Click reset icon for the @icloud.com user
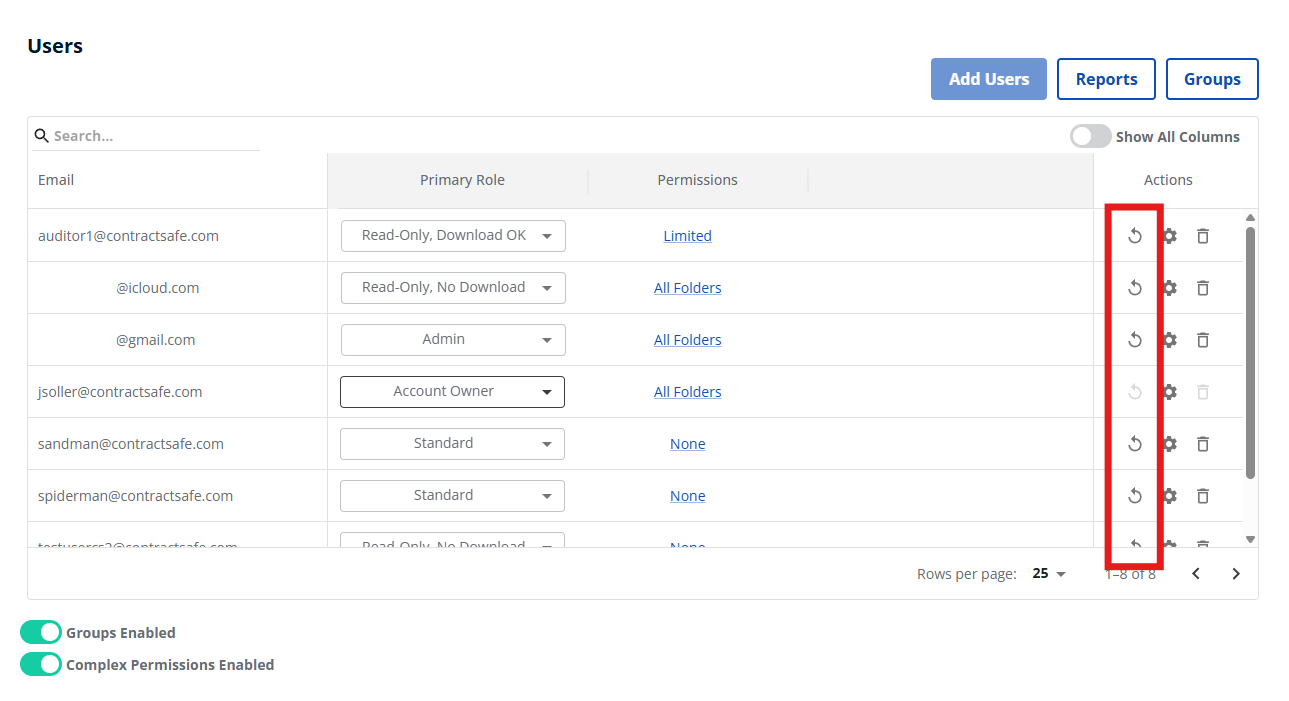This screenshot has width=1289, height=701. [x=1135, y=288]
